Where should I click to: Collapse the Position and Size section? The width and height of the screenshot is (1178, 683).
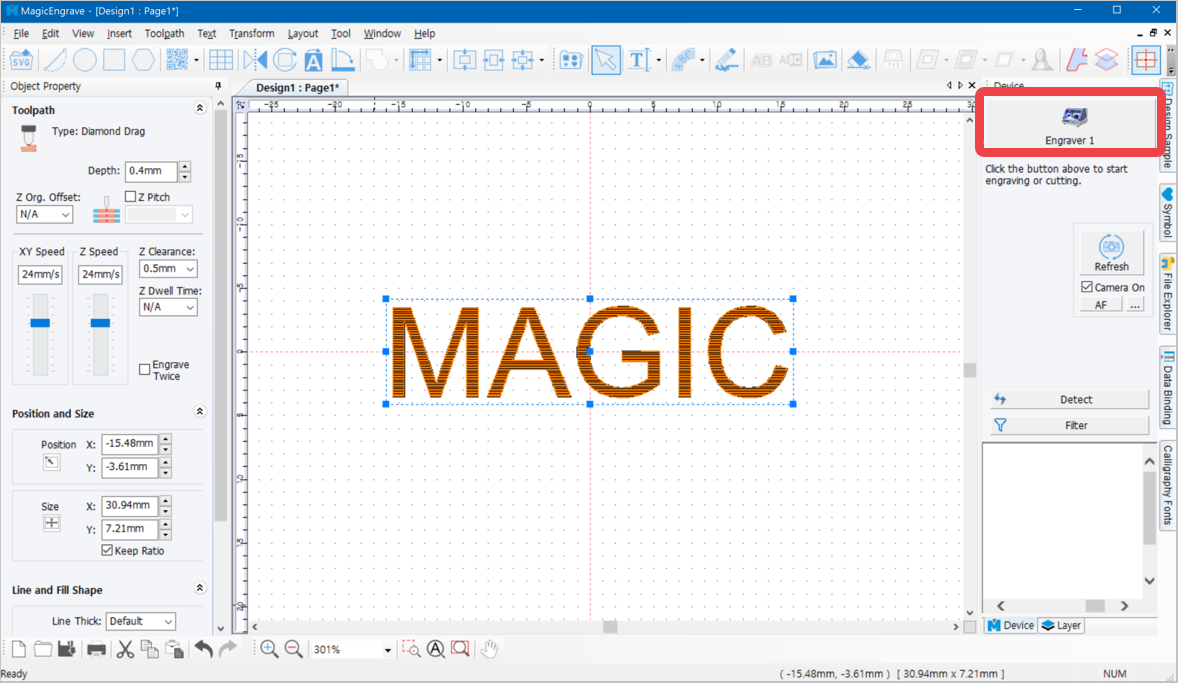(200, 412)
